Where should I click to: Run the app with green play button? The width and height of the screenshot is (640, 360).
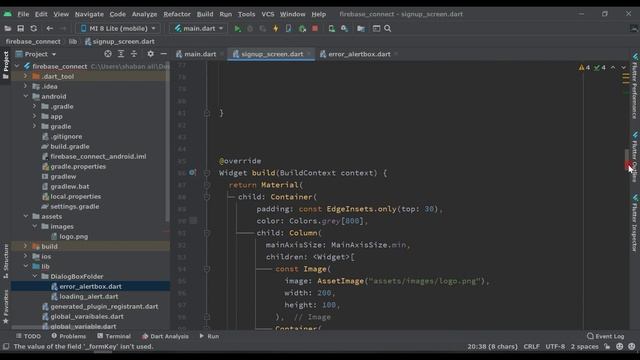tap(237, 29)
